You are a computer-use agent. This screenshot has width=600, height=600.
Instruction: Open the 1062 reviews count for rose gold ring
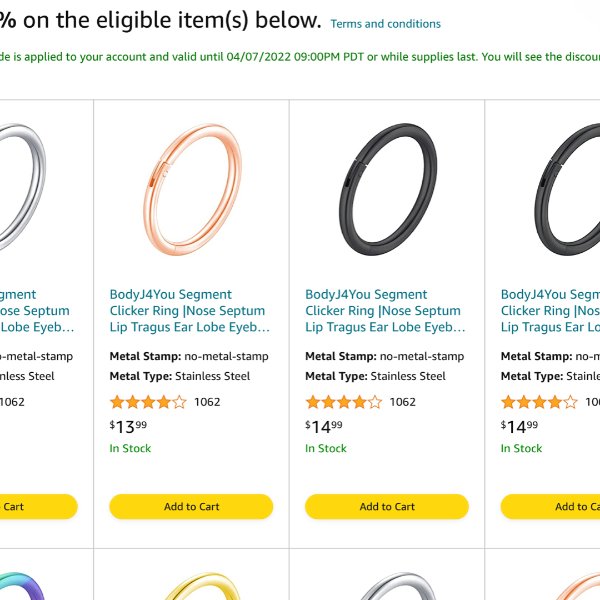coord(207,402)
